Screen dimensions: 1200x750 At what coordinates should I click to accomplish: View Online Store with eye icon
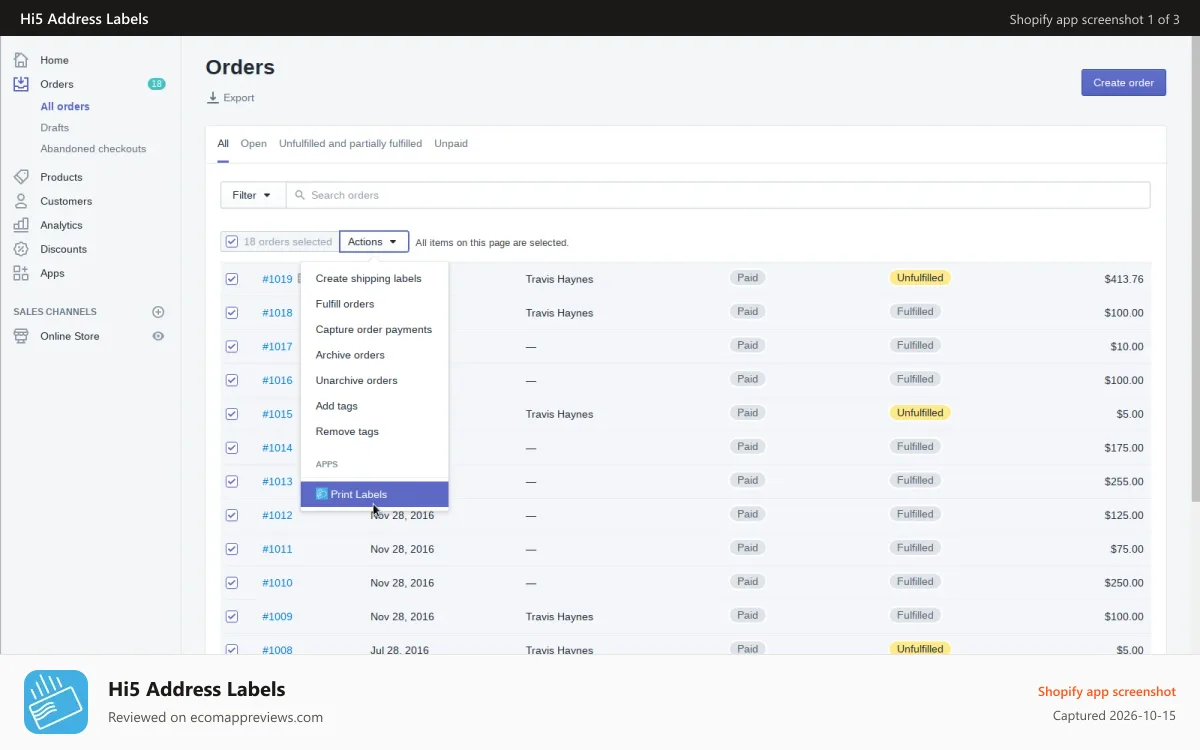coord(158,336)
